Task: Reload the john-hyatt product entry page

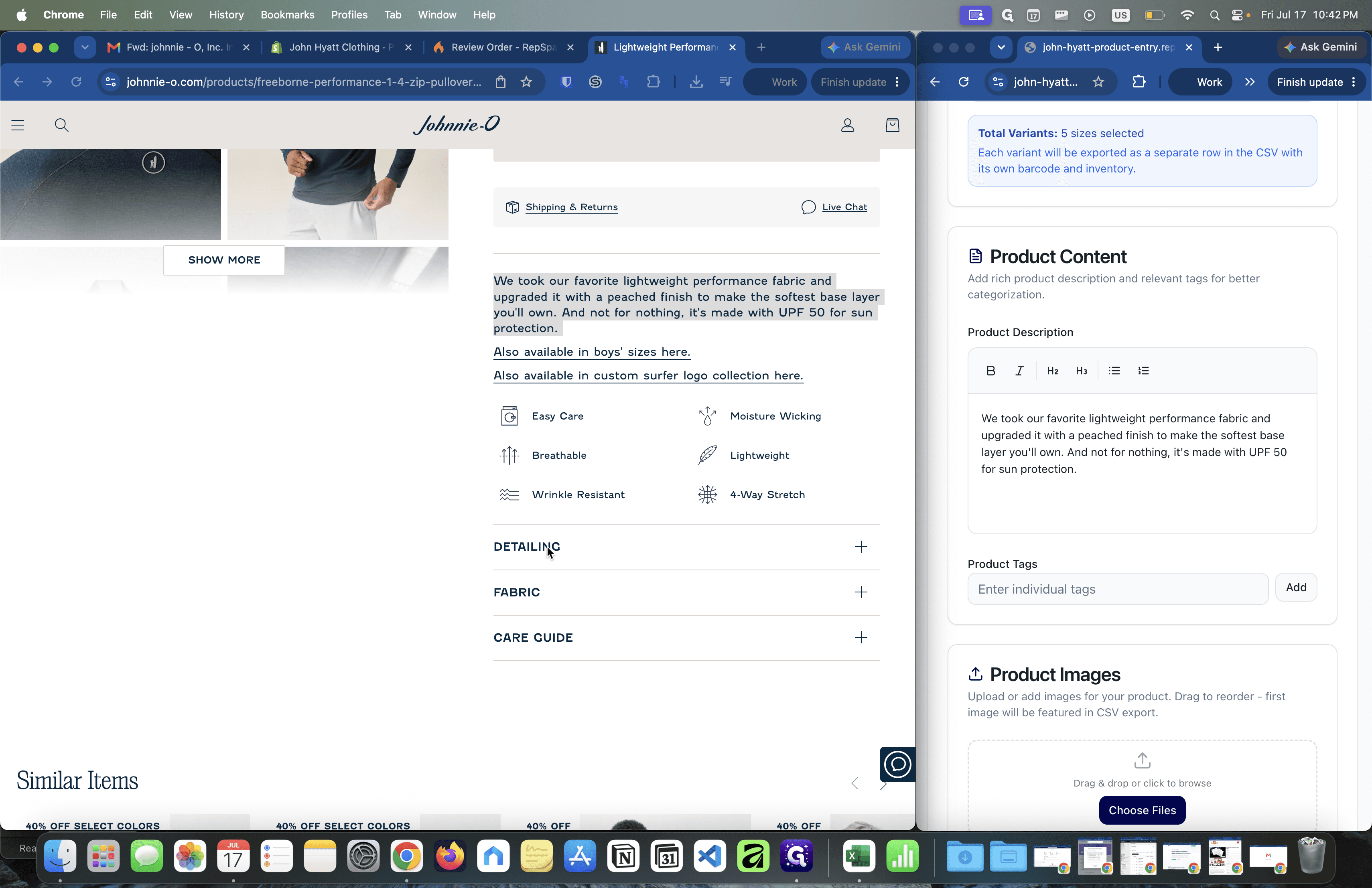Action: point(963,82)
